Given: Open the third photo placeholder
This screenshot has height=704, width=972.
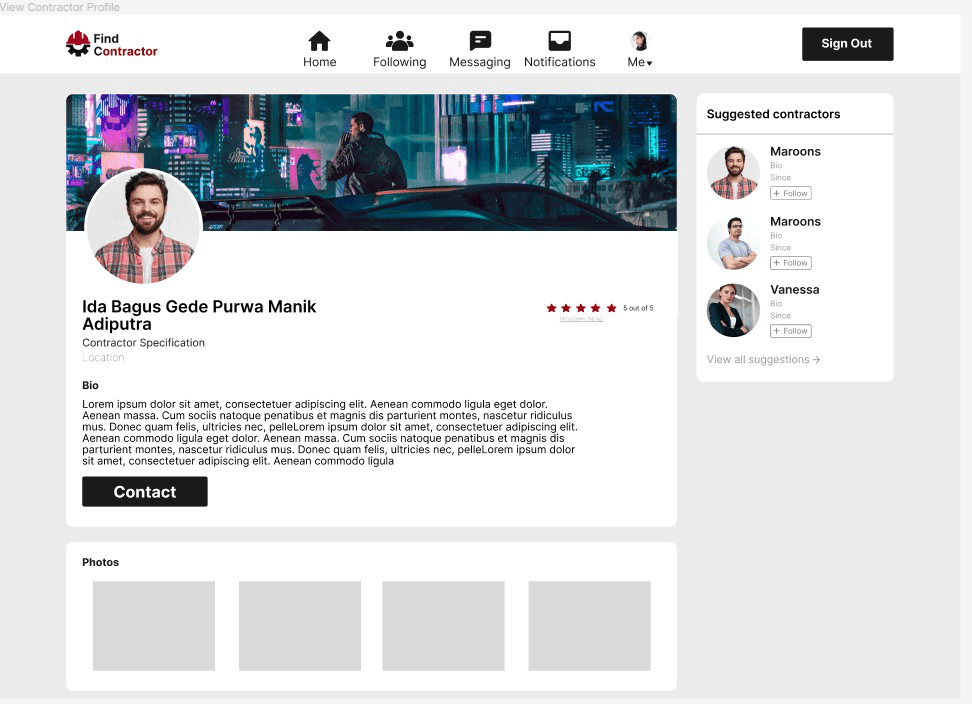Looking at the screenshot, I should pyautogui.click(x=443, y=626).
